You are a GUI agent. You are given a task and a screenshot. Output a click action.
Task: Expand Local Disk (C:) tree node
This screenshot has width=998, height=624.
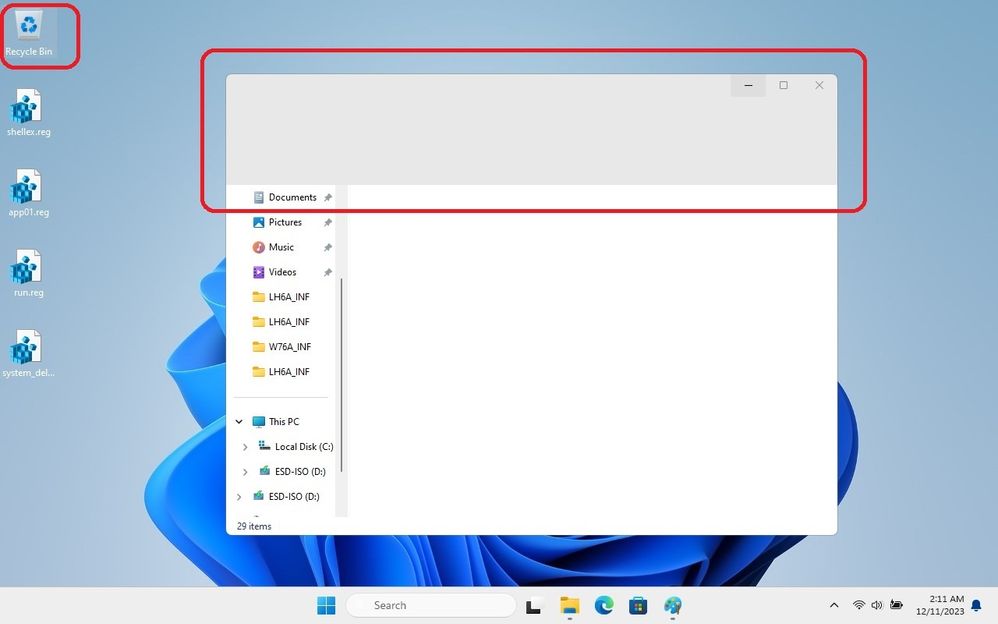245,447
